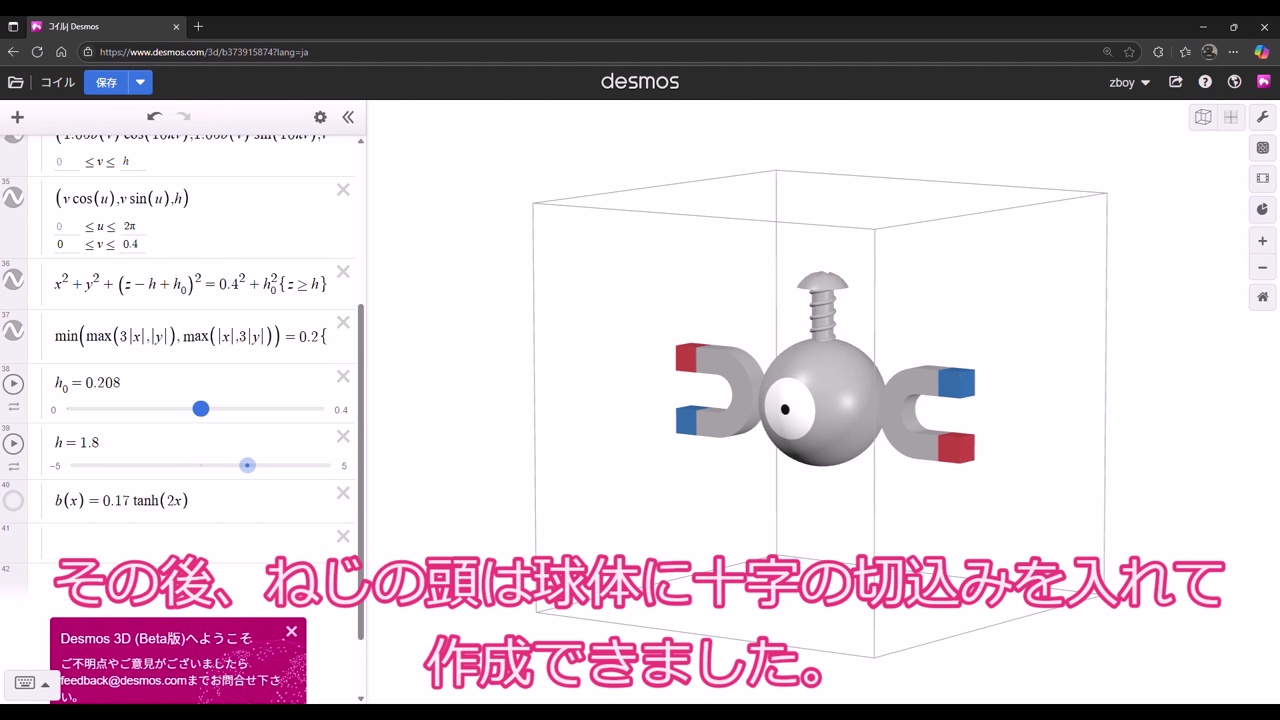Open the film strip icon button
Viewport: 1280px width, 720px height.
click(1263, 178)
